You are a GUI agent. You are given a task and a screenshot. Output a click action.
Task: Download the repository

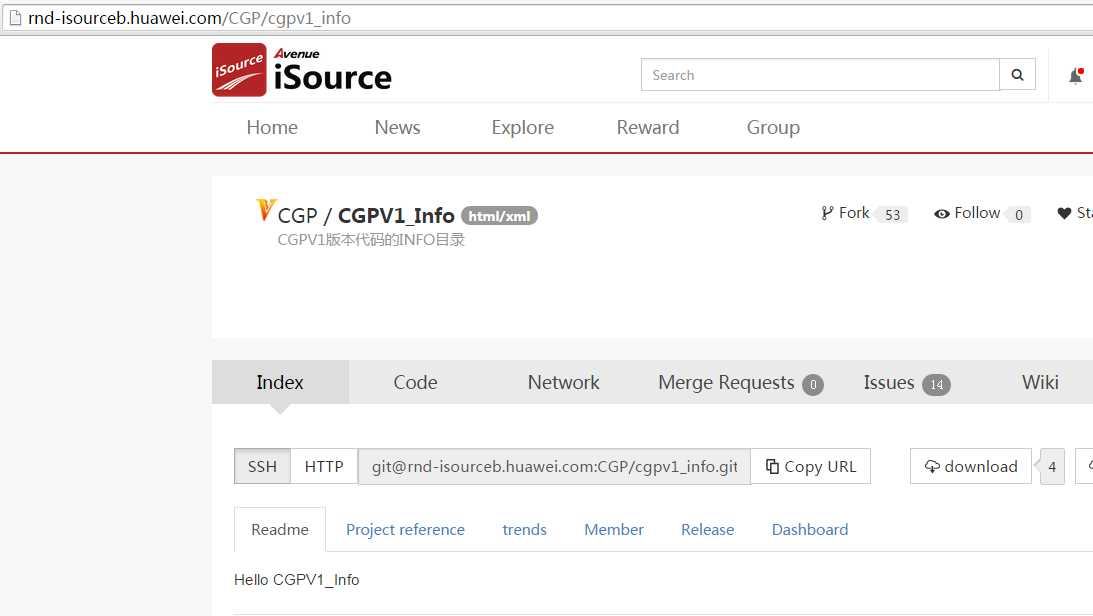click(x=970, y=466)
